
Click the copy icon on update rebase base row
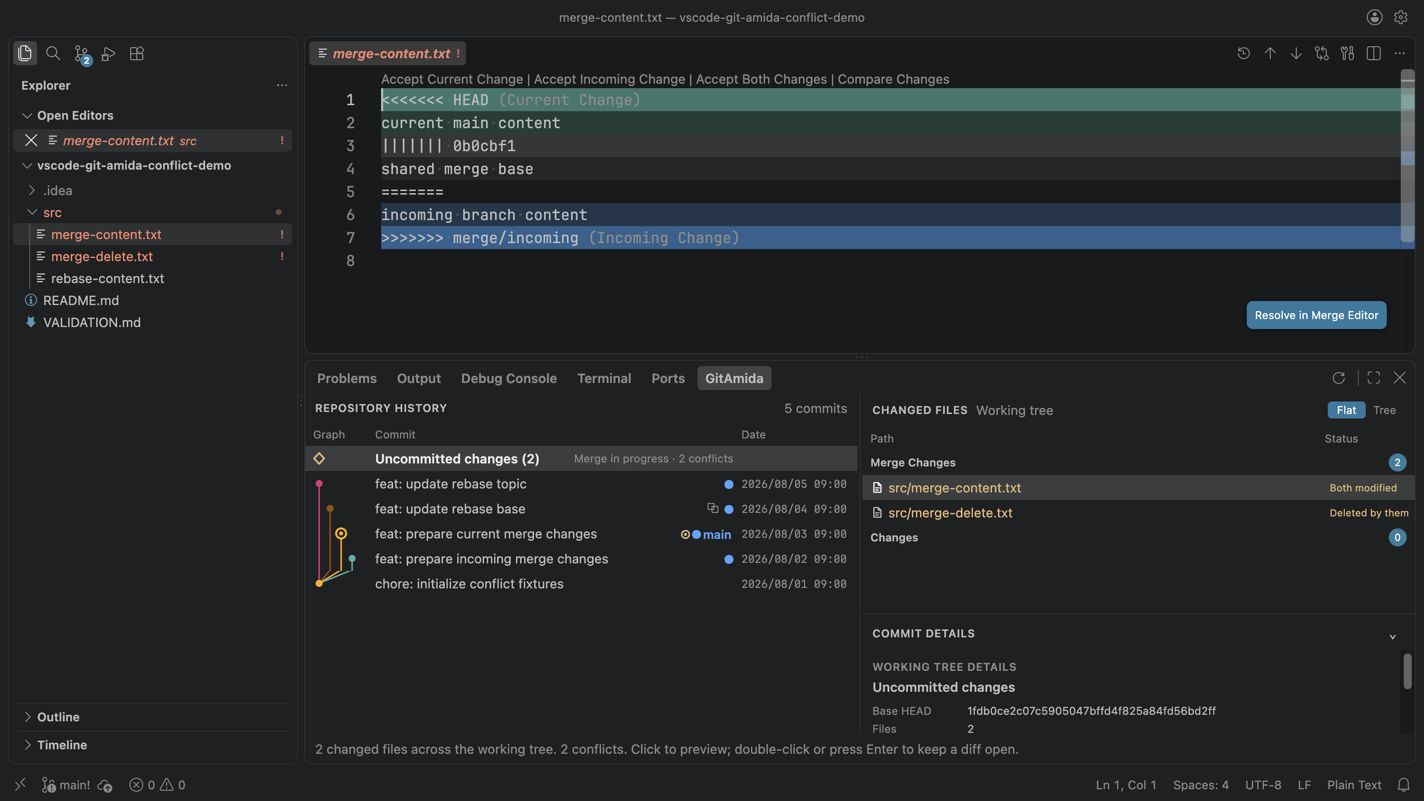click(x=713, y=508)
